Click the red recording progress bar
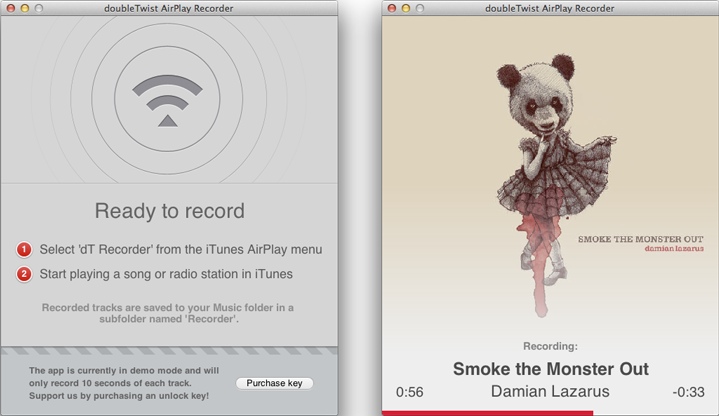The height and width of the screenshot is (416, 719). tap(487, 413)
